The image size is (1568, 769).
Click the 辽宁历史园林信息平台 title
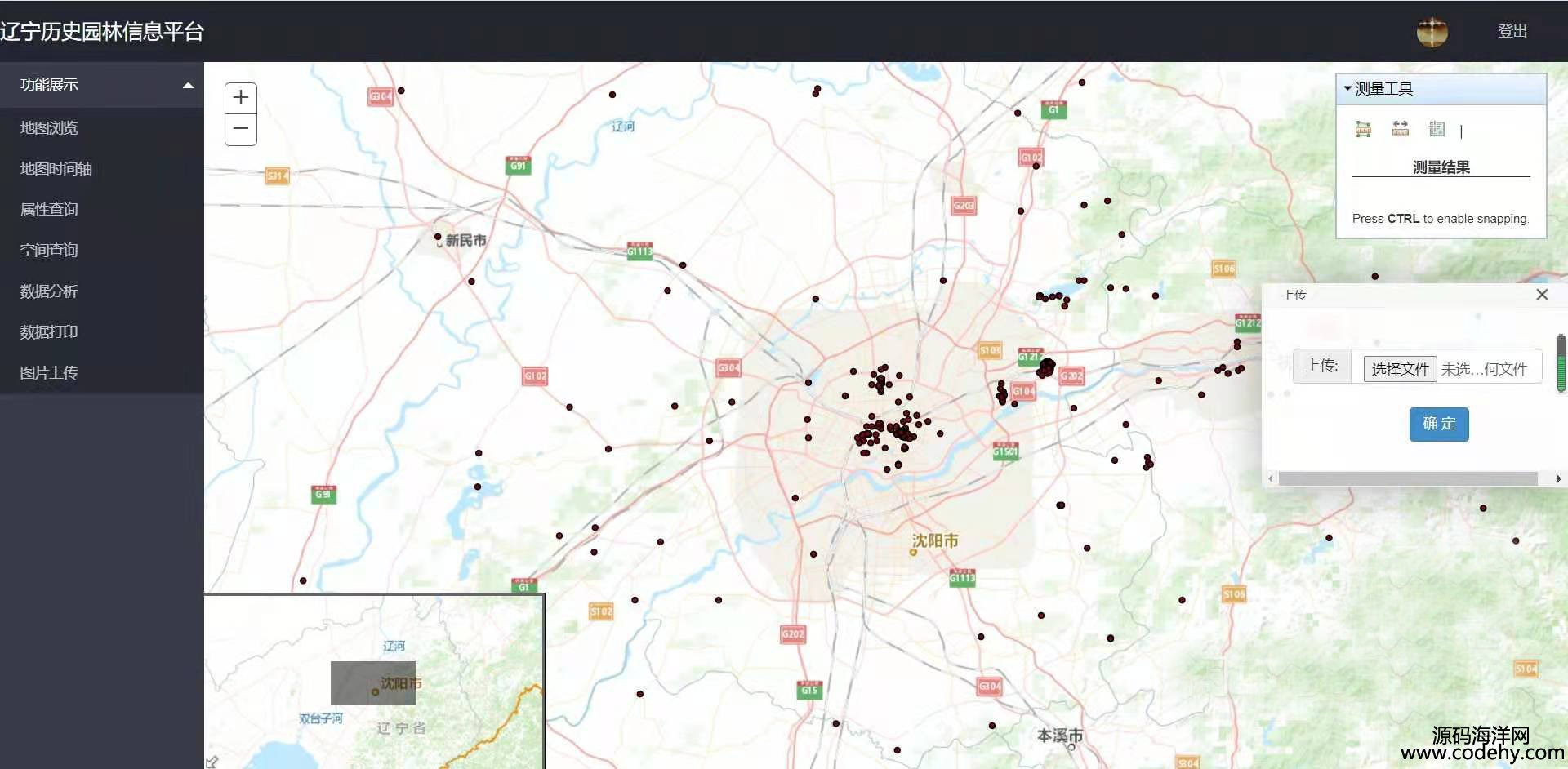pyautogui.click(x=102, y=32)
